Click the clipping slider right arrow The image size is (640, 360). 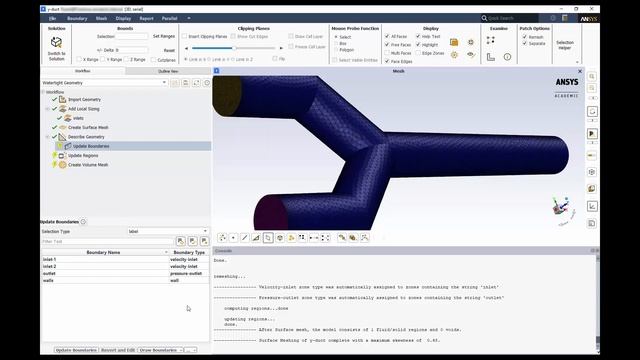click(x=281, y=48)
